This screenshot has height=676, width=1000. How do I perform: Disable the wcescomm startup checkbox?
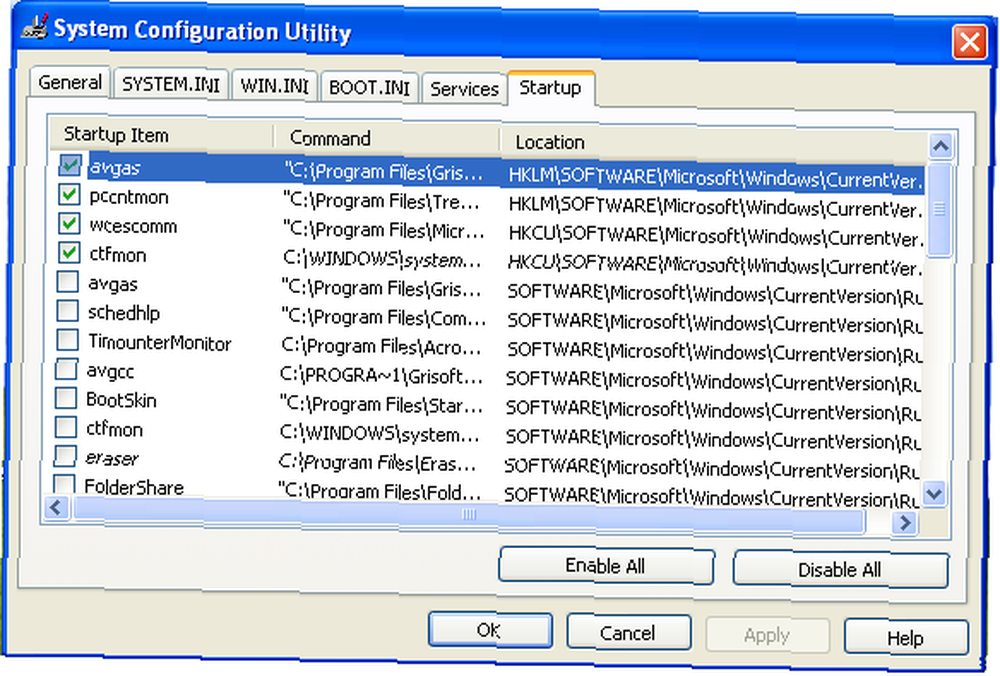click(x=69, y=223)
